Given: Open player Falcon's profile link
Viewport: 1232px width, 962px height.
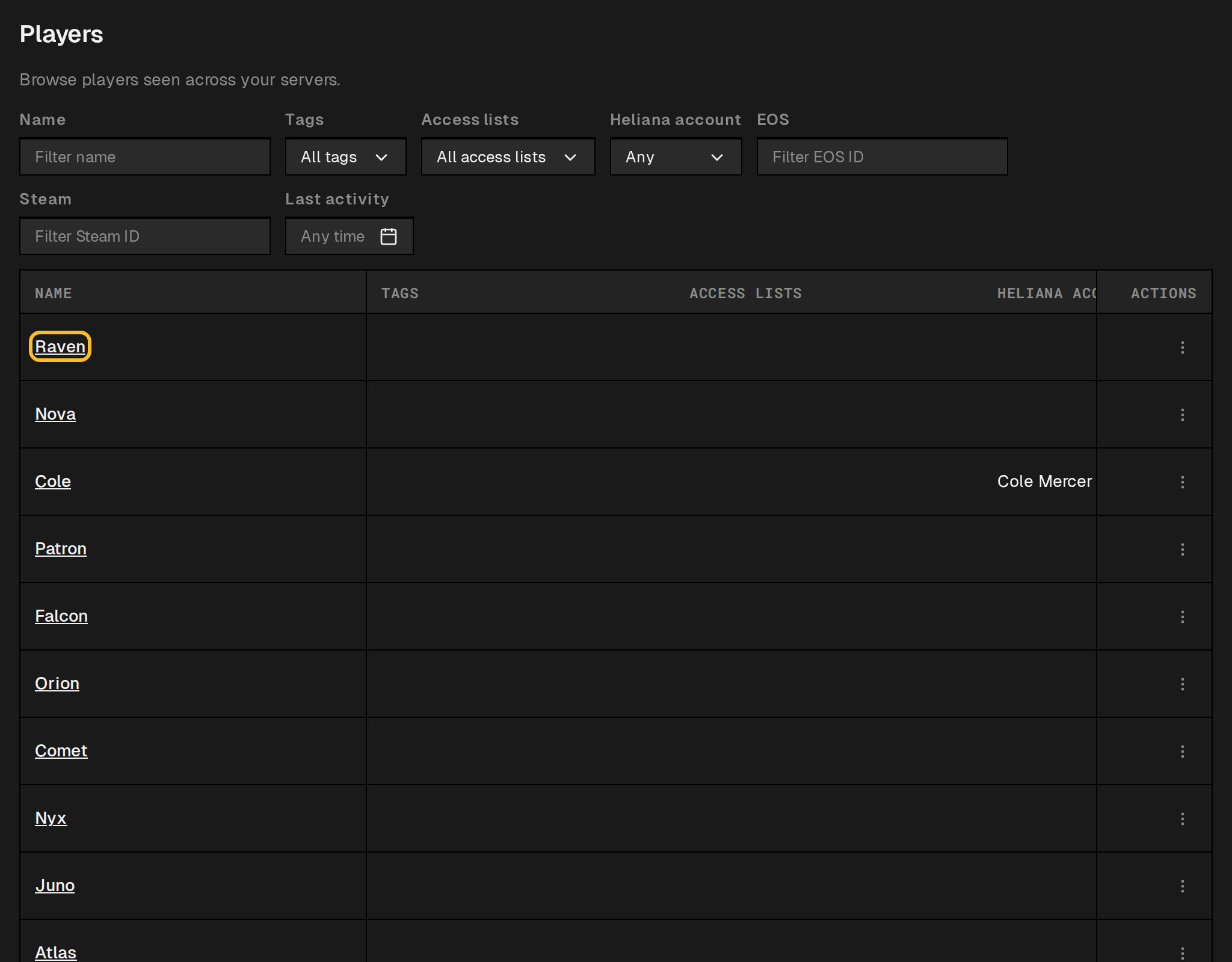Looking at the screenshot, I should 61,616.
